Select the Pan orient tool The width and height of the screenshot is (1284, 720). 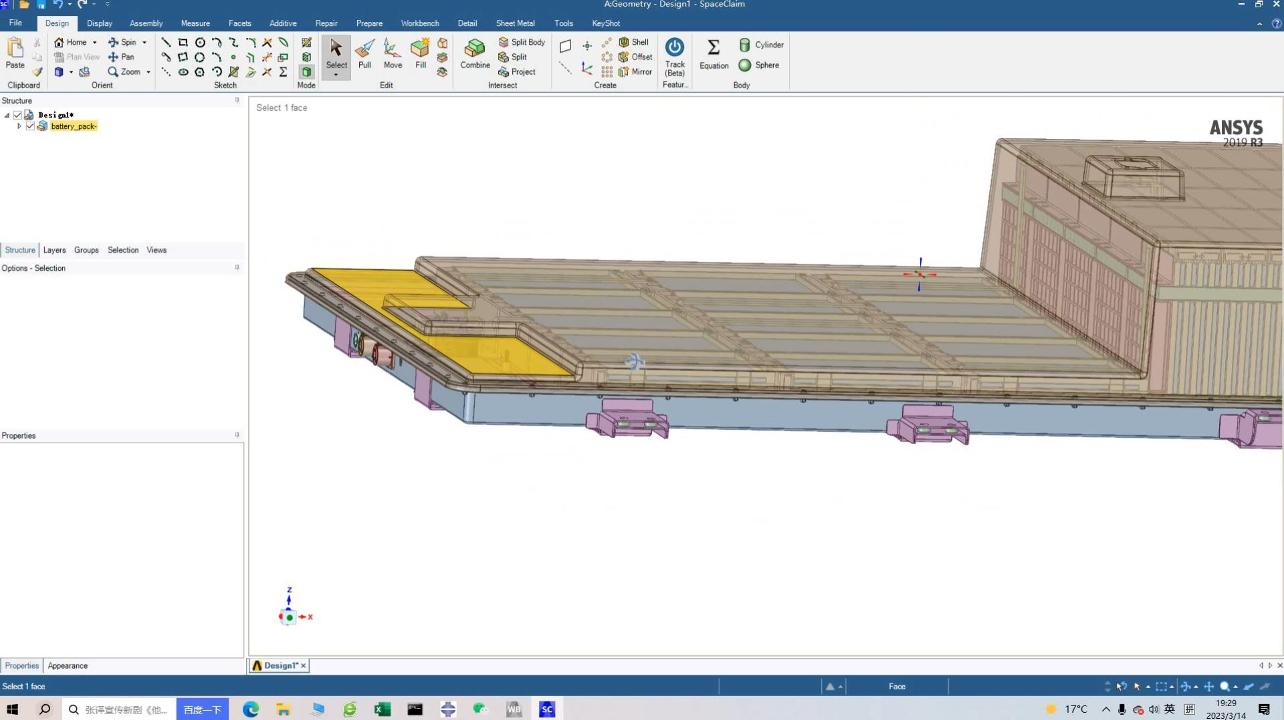tap(121, 57)
